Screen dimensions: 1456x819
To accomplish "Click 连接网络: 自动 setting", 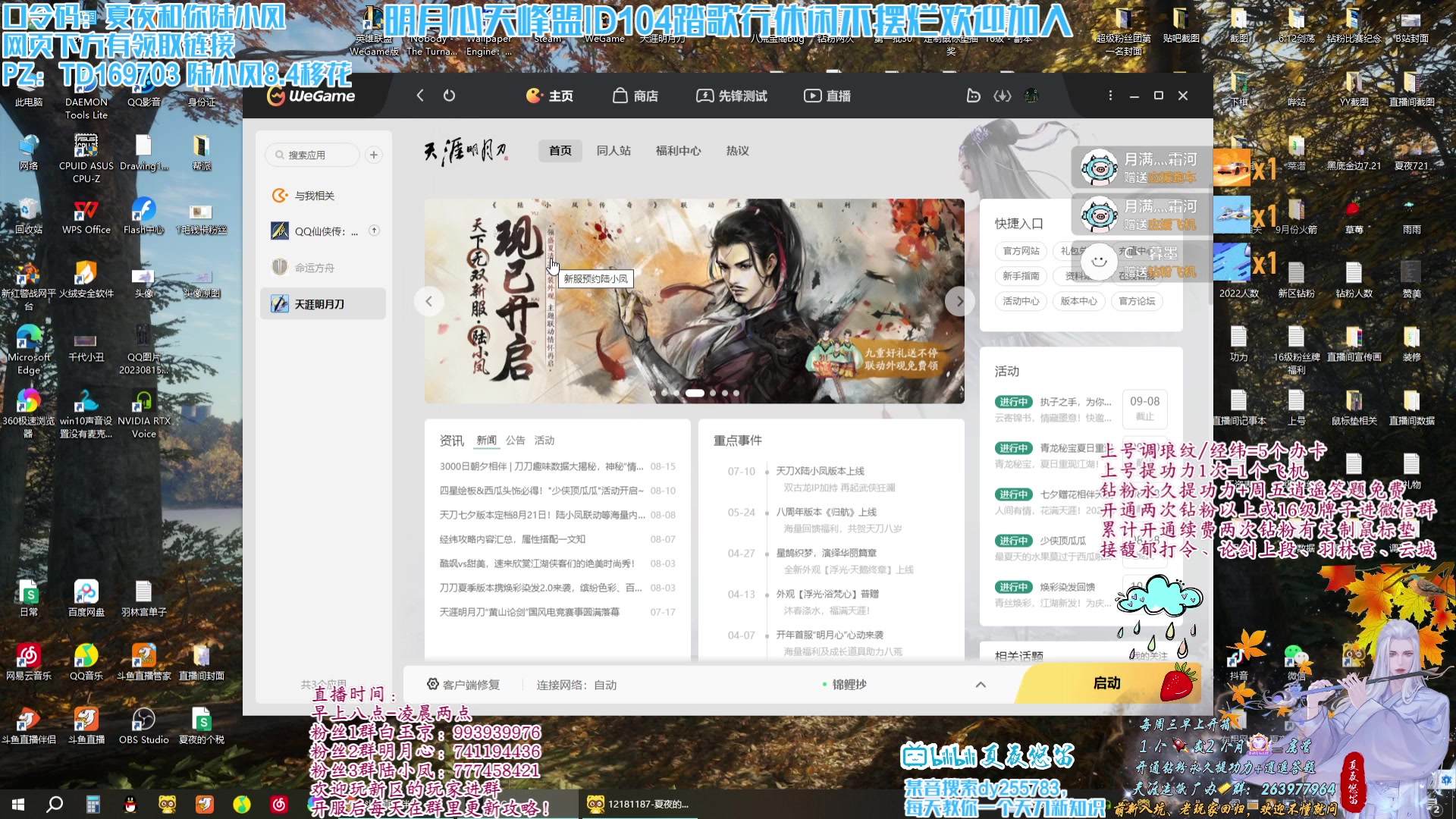I will coord(576,685).
